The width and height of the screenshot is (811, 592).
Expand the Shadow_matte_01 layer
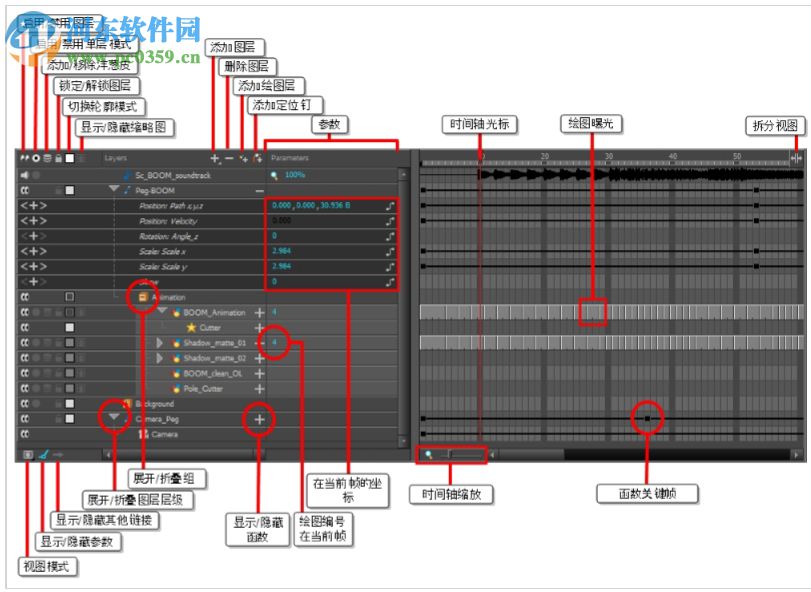point(160,342)
